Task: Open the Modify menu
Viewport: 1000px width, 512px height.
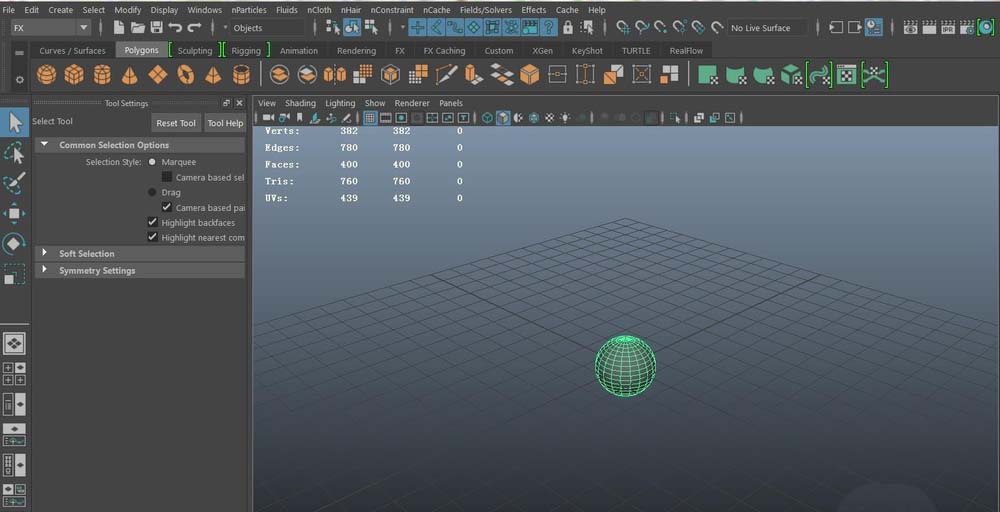Action: (x=128, y=10)
